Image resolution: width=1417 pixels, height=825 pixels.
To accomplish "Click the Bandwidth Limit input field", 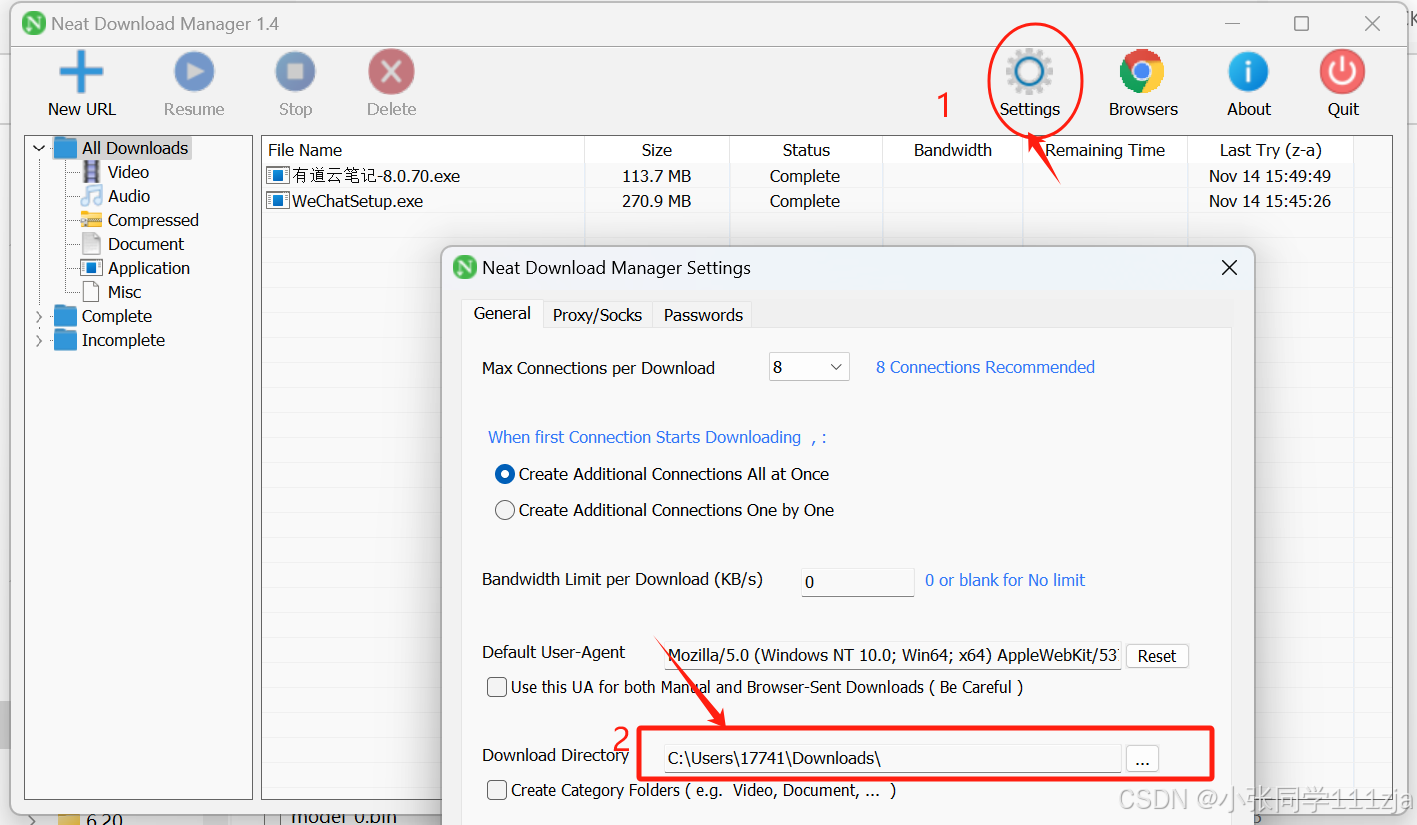I will click(x=857, y=581).
